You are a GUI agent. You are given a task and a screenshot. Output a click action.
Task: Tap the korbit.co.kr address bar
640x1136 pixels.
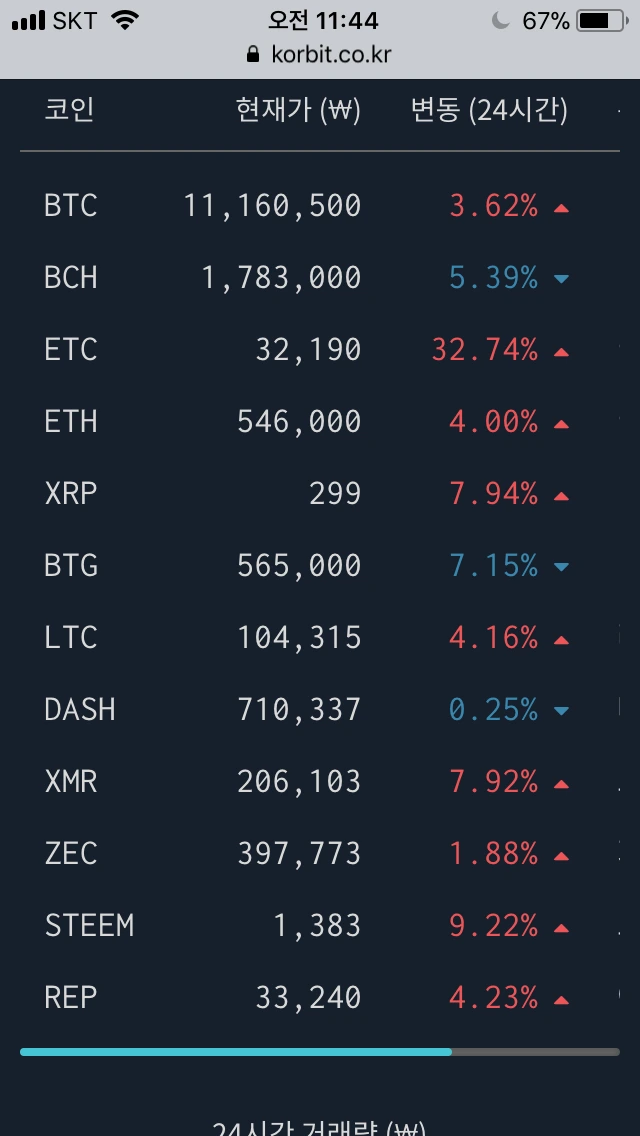(320, 54)
